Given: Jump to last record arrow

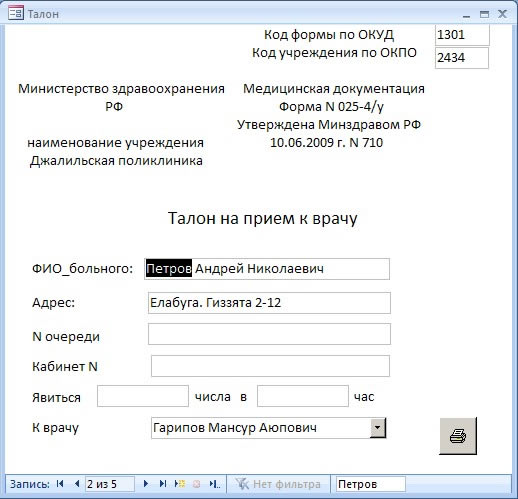Looking at the screenshot, I should (x=163, y=484).
